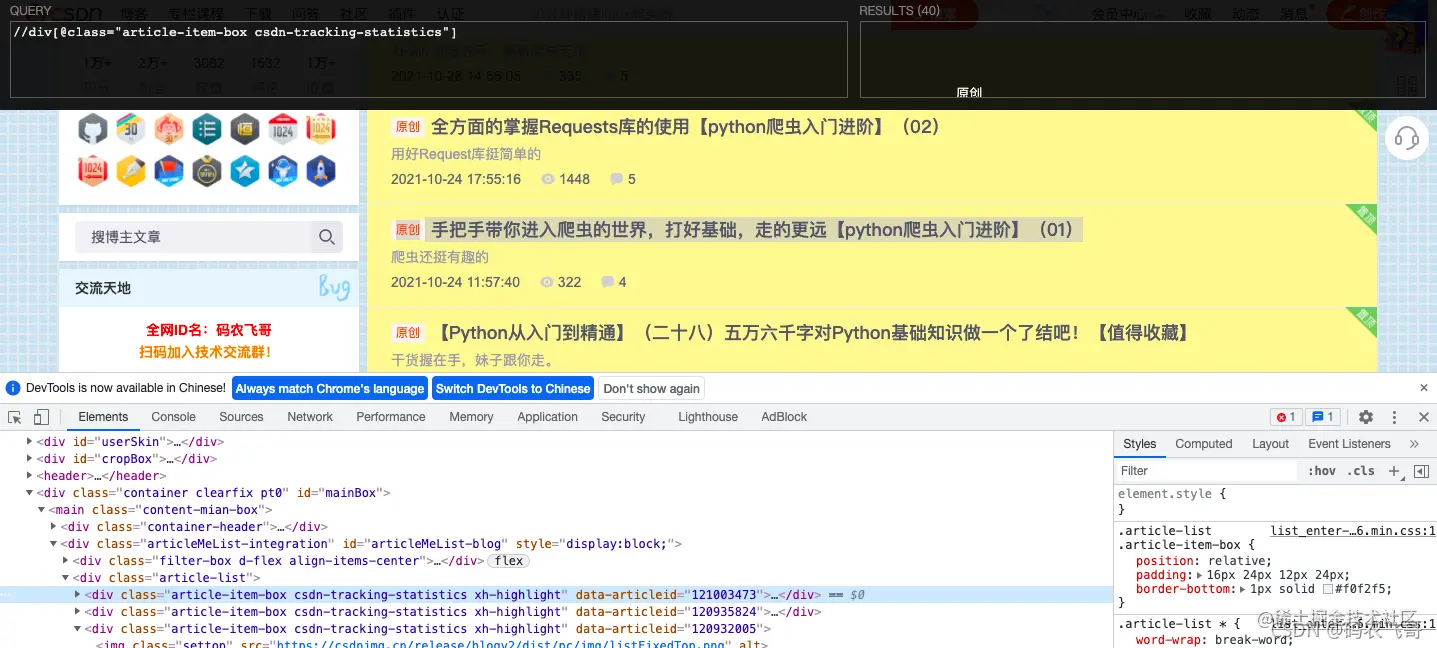Select the highlighted article-item-box 121003473 row
The image size is (1437, 648).
[x=556, y=595]
